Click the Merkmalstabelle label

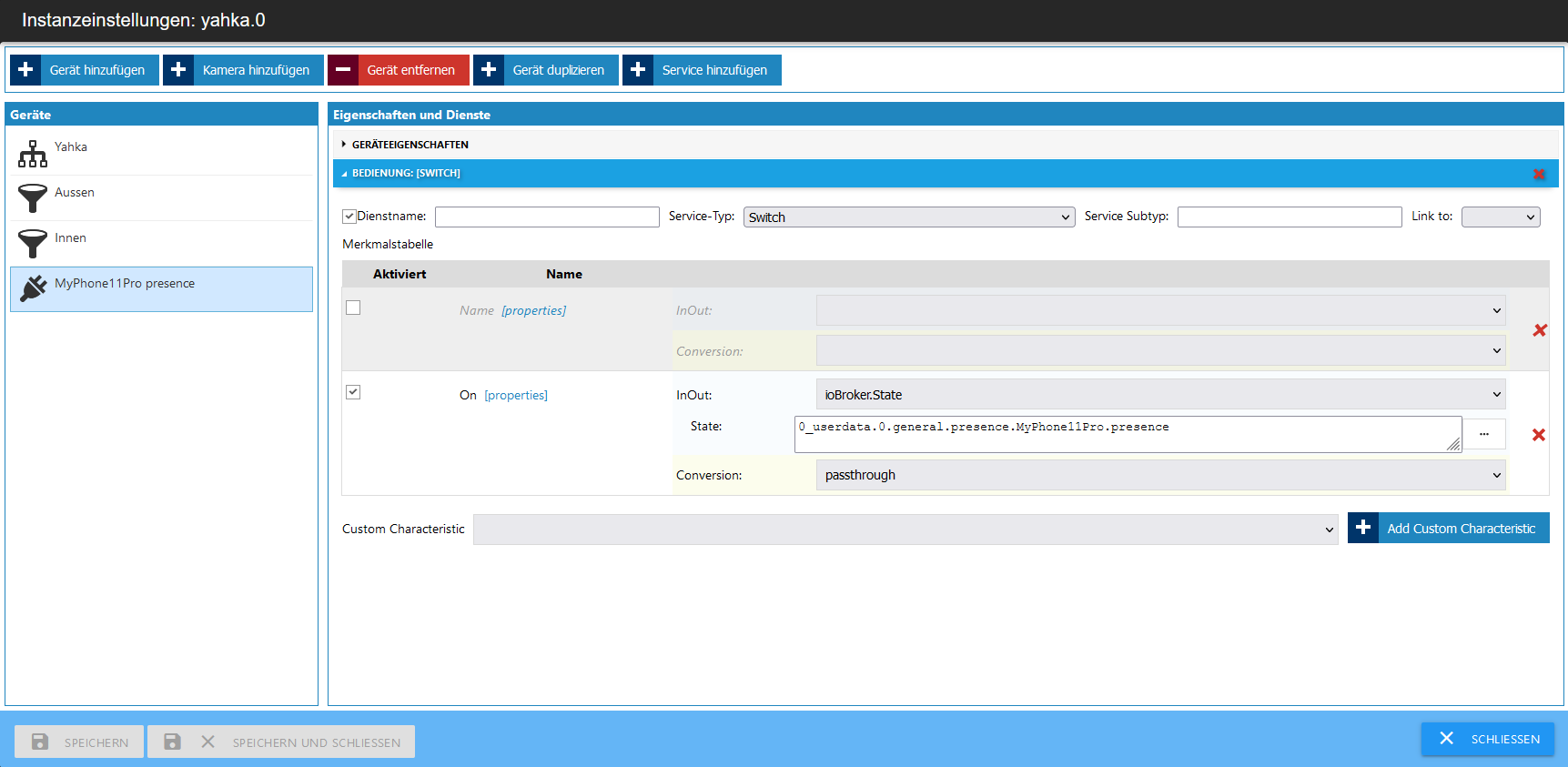388,244
